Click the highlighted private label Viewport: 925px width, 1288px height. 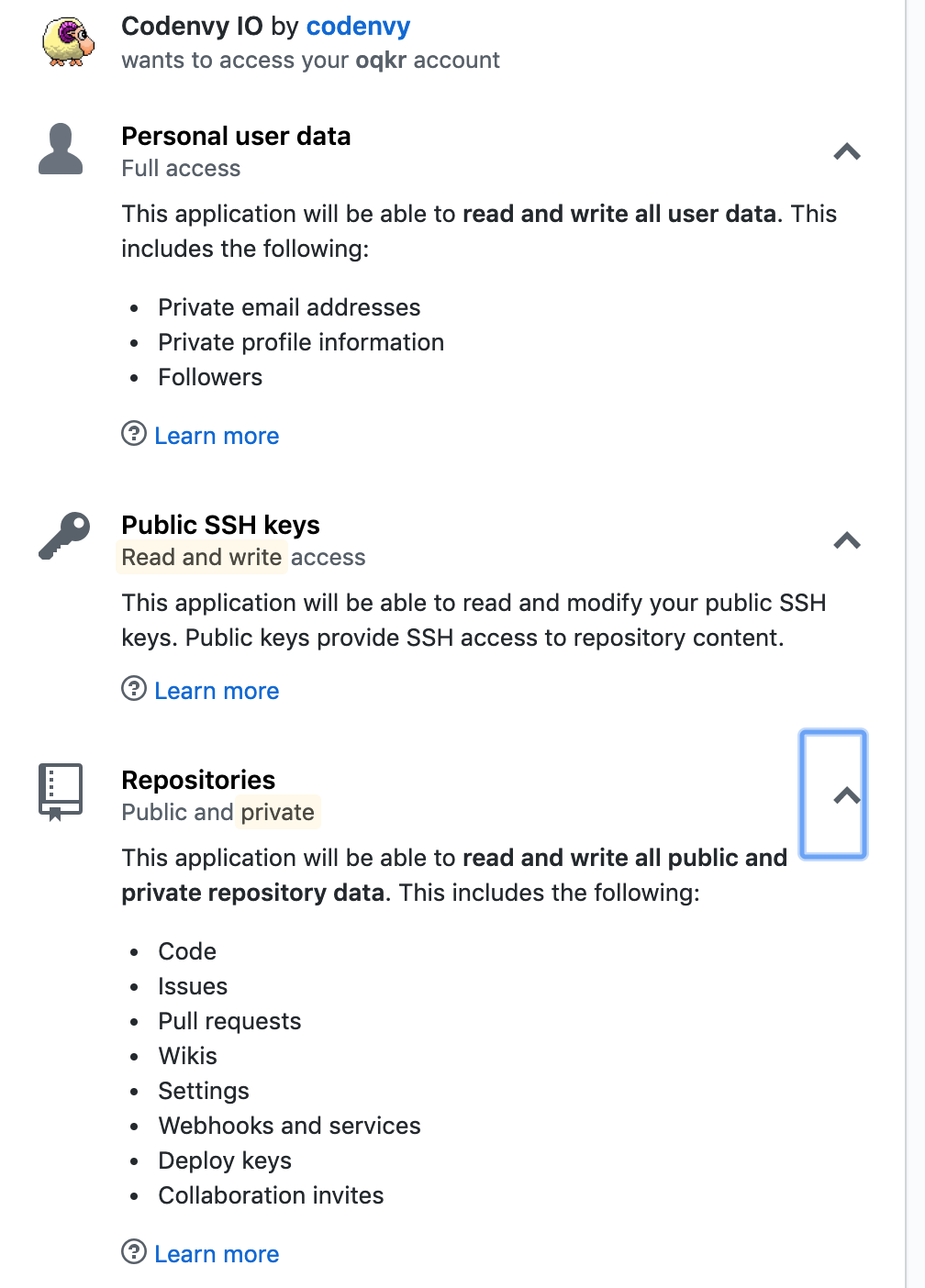pyautogui.click(x=277, y=812)
